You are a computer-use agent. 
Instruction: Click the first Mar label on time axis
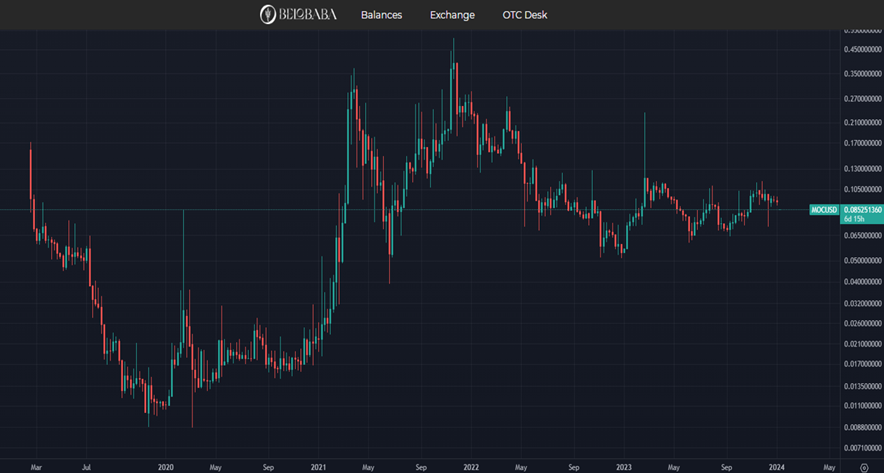coord(37,466)
